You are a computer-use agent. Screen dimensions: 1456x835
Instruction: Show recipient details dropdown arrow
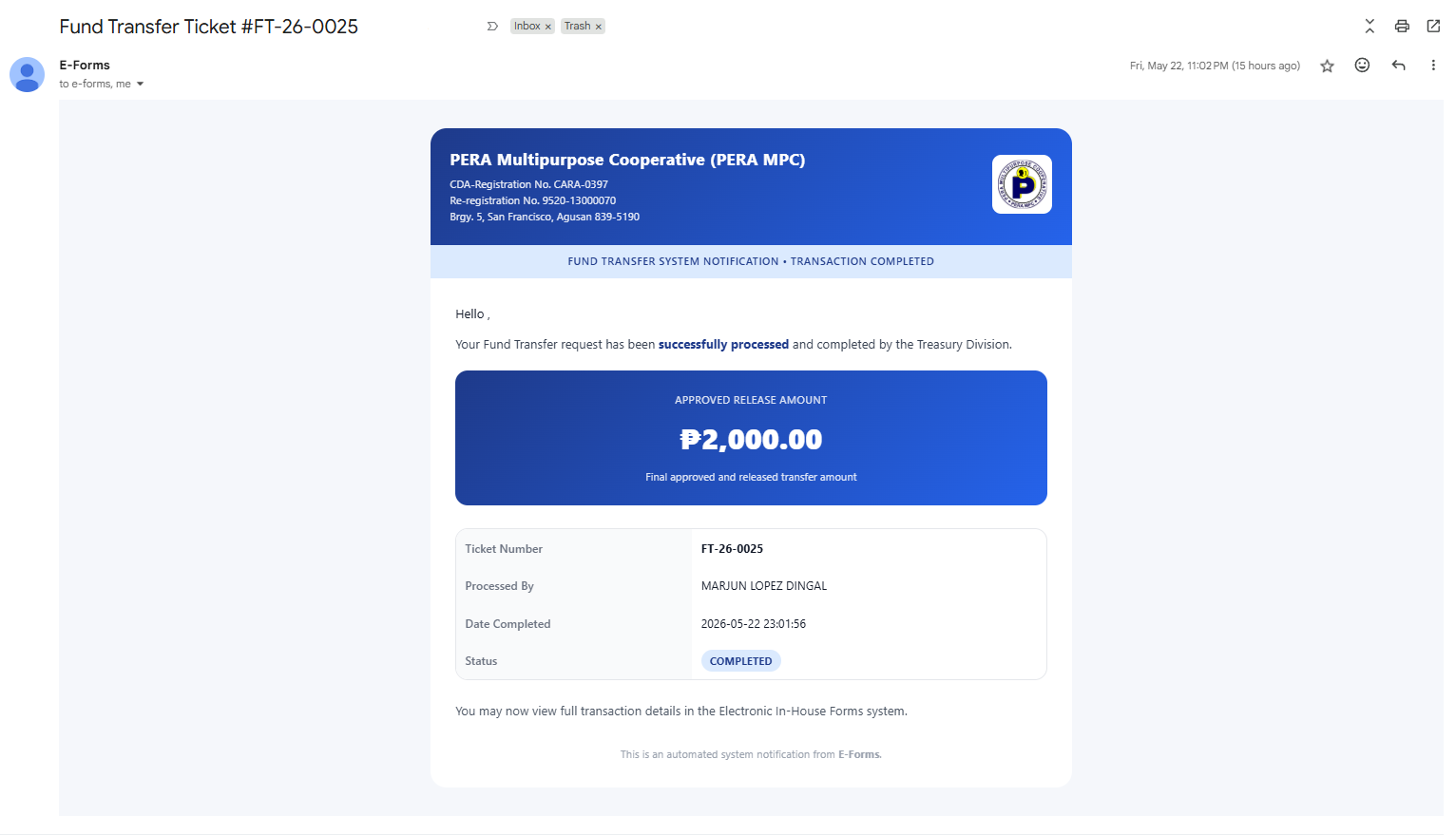(140, 85)
